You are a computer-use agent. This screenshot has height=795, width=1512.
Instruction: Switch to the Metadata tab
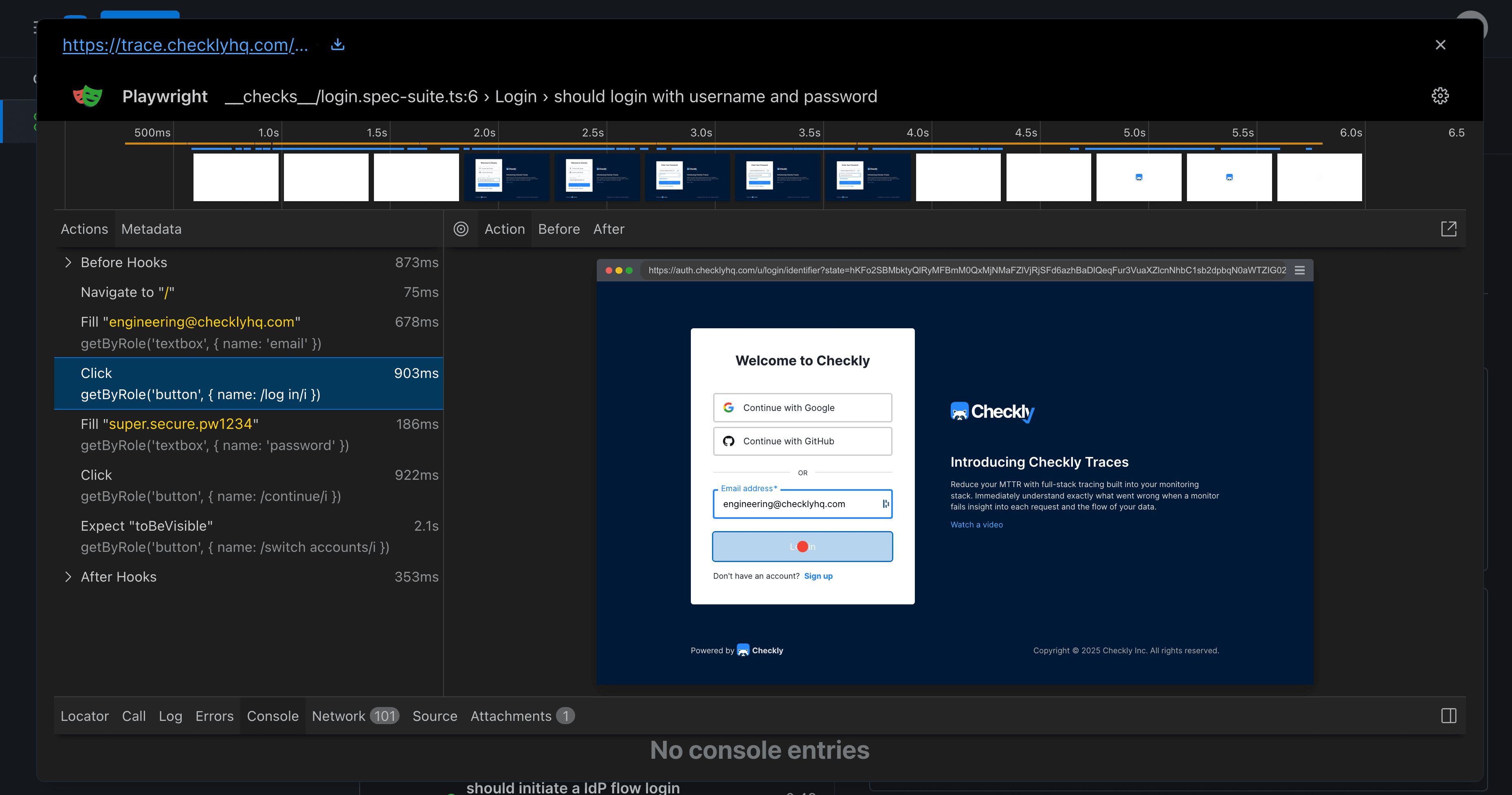151,229
